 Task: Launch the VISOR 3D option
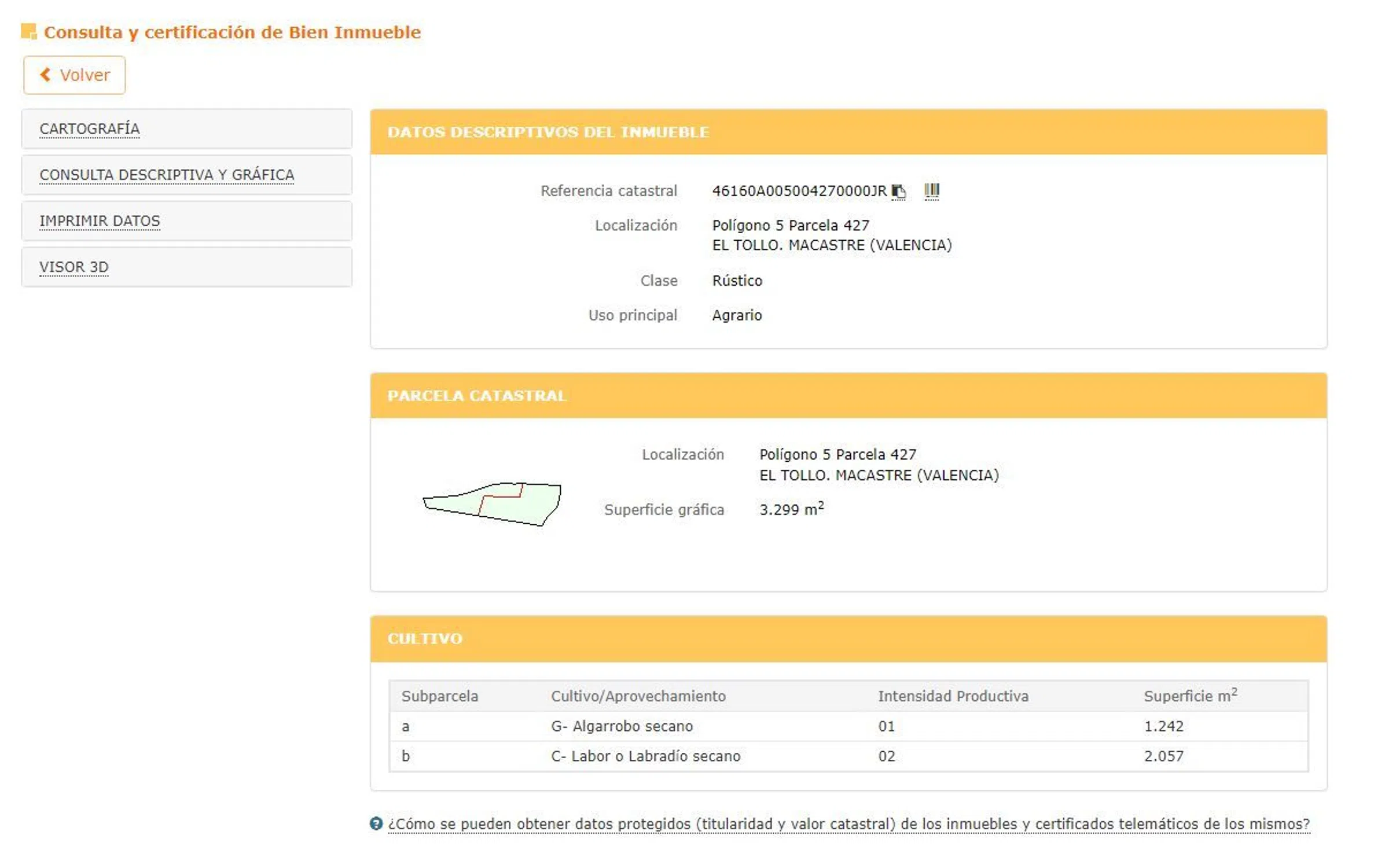[x=74, y=267]
